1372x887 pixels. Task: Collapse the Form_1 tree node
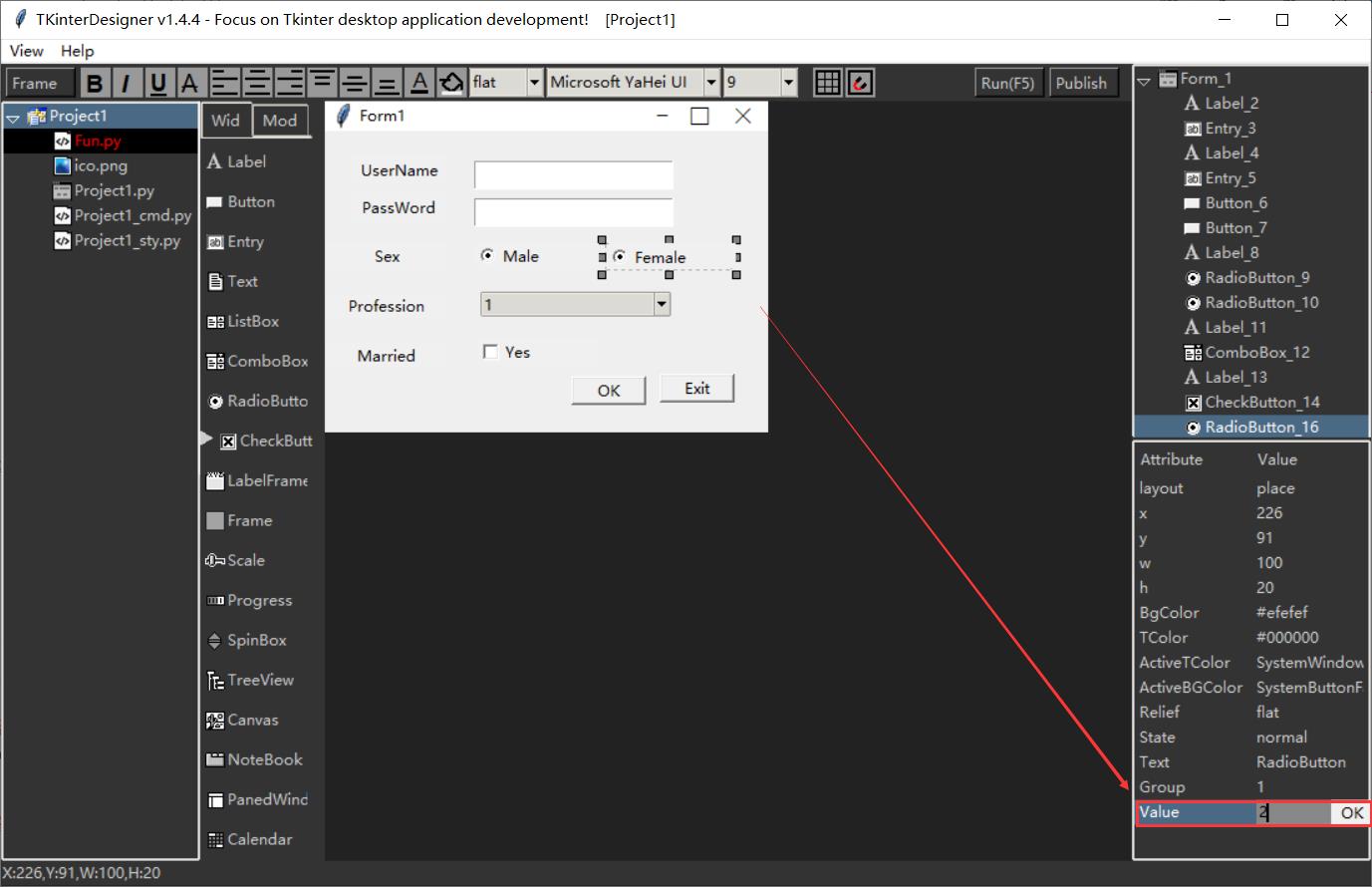point(1144,81)
